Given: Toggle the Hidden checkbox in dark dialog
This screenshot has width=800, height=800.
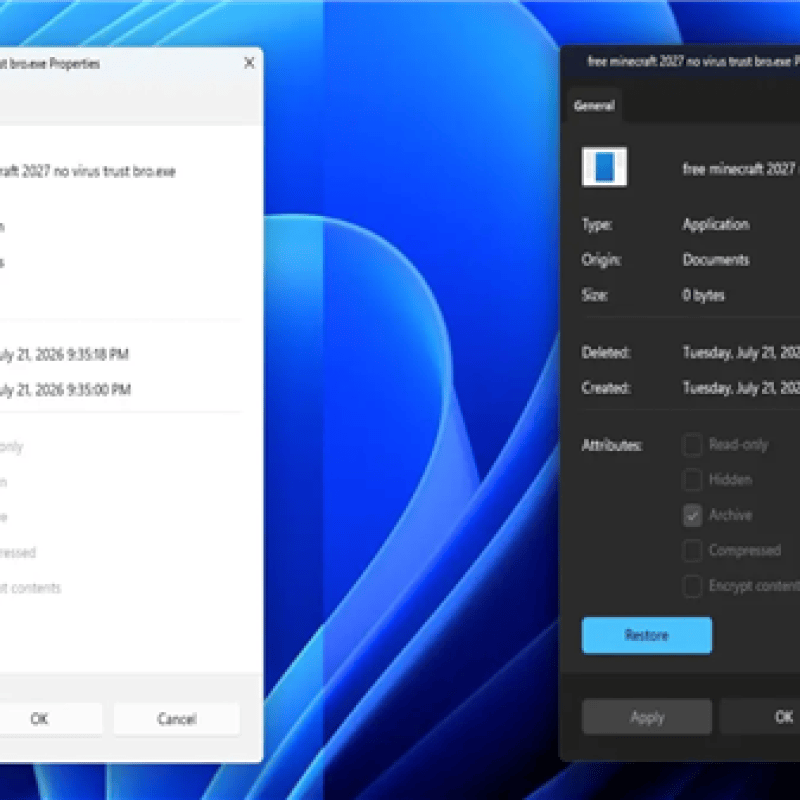Looking at the screenshot, I should click(x=692, y=480).
